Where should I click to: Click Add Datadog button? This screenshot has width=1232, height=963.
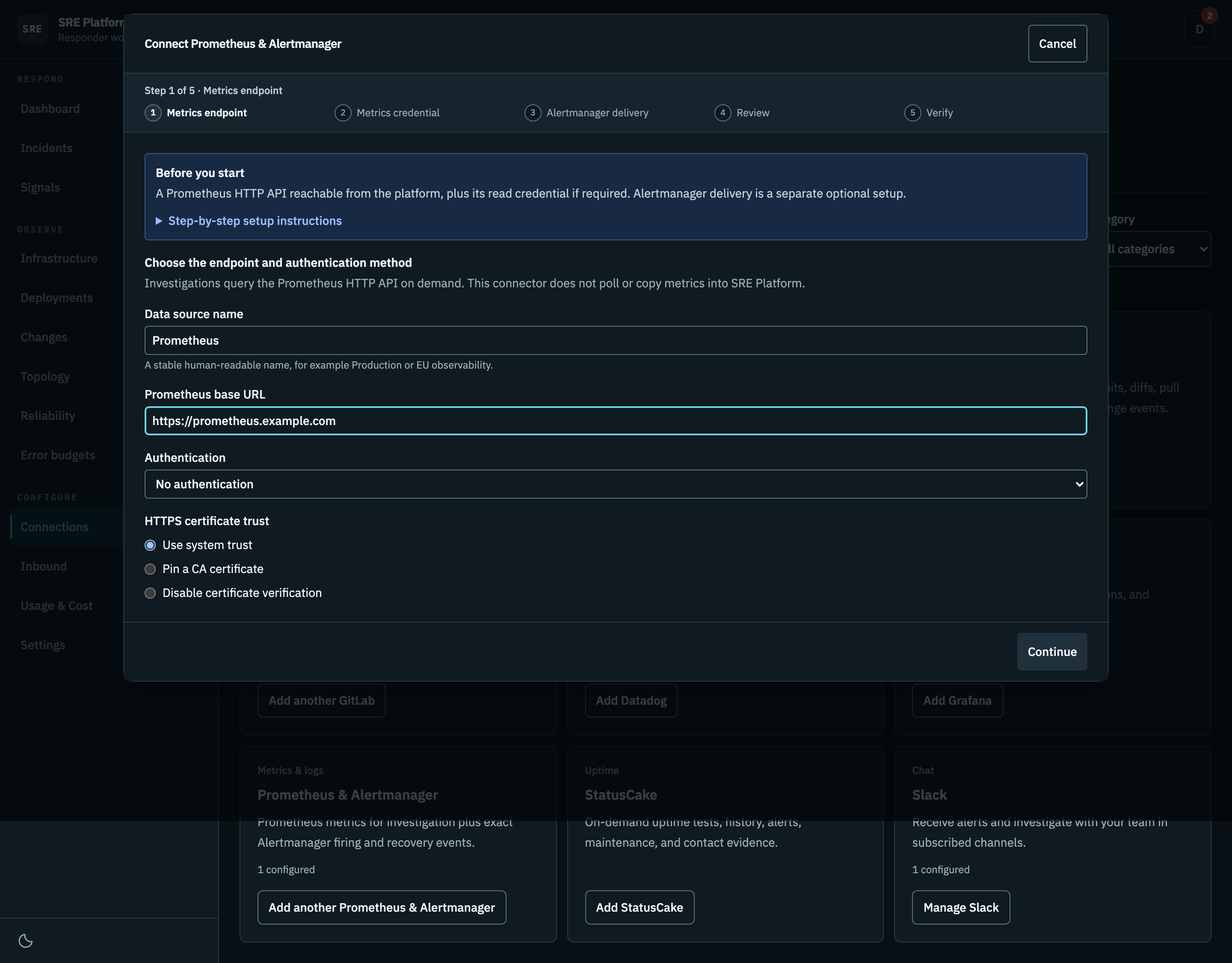click(631, 701)
